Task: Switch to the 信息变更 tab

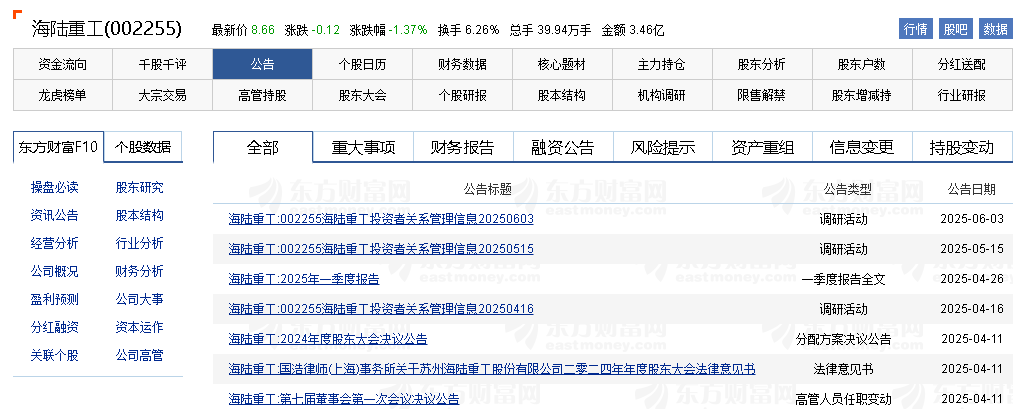Action: [862, 147]
